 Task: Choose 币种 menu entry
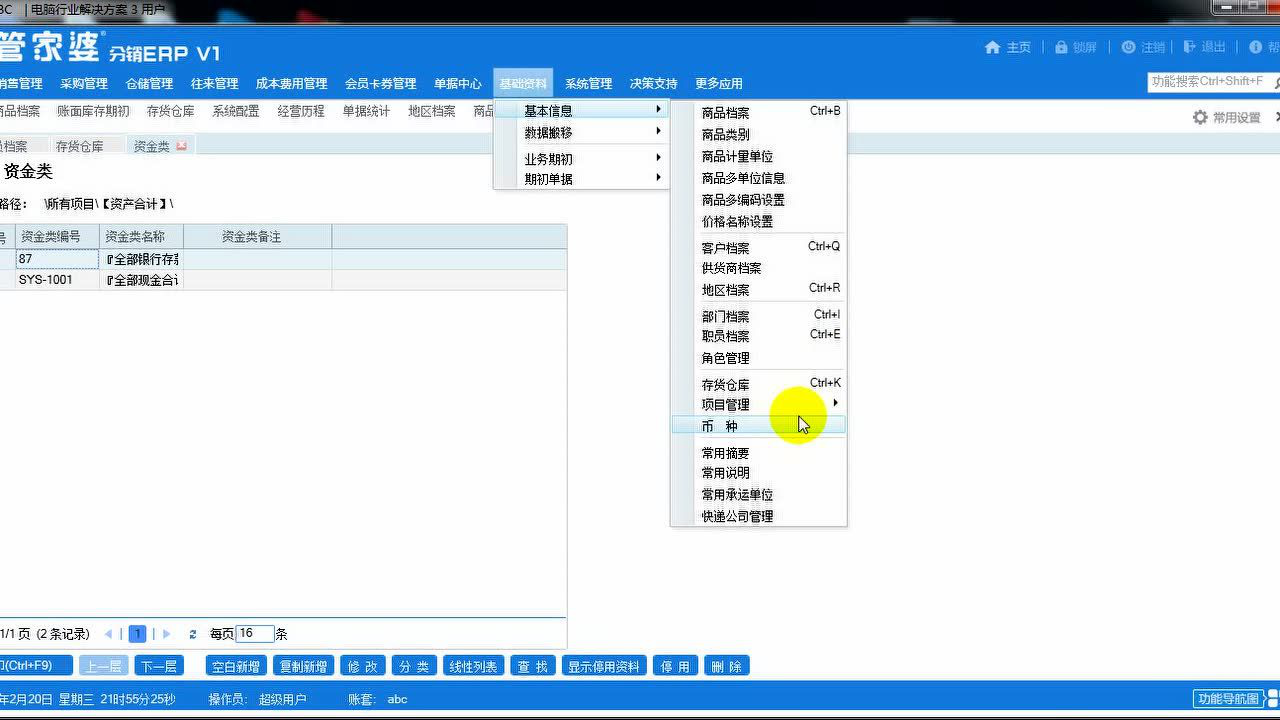tap(758, 426)
